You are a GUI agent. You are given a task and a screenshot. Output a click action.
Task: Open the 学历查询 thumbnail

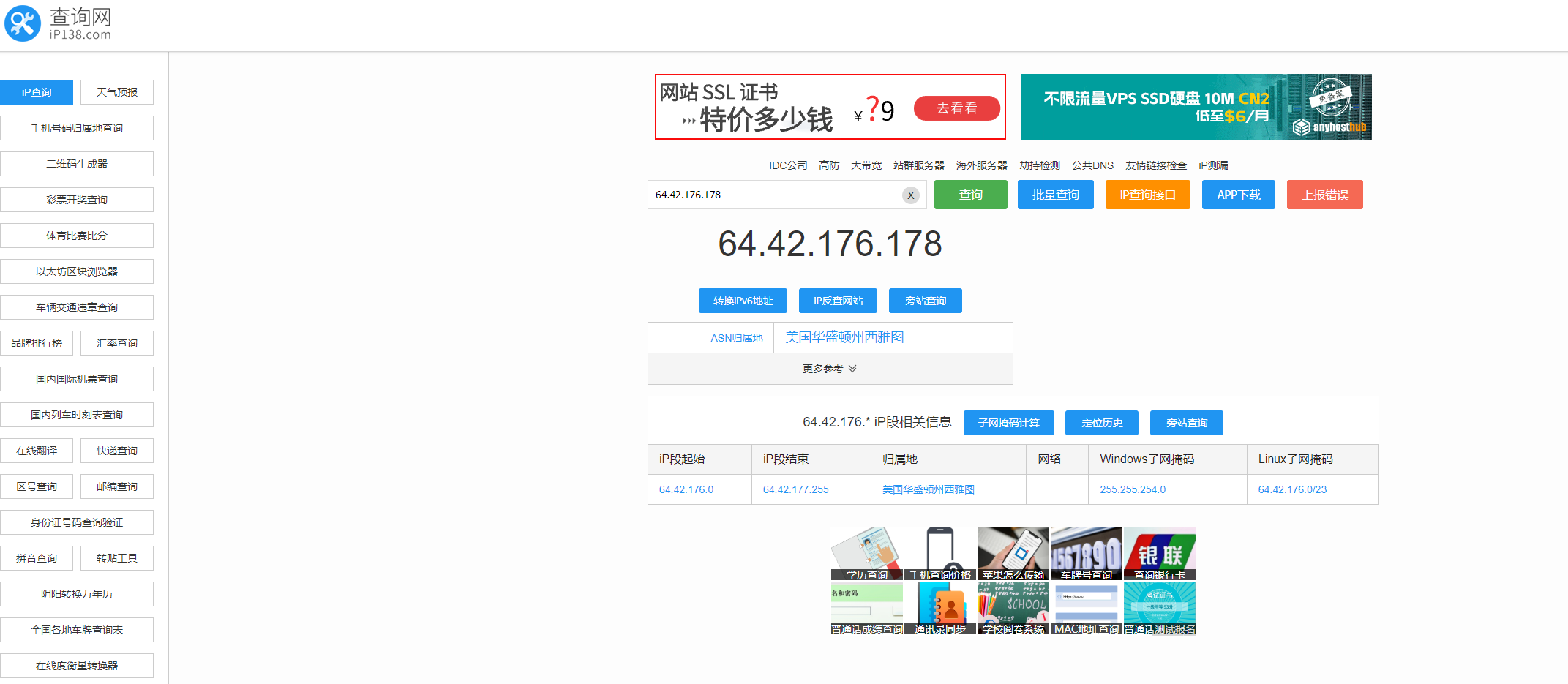point(867,554)
